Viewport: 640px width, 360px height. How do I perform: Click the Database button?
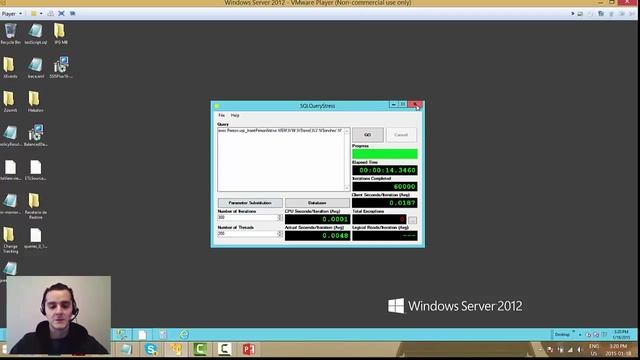coord(317,203)
